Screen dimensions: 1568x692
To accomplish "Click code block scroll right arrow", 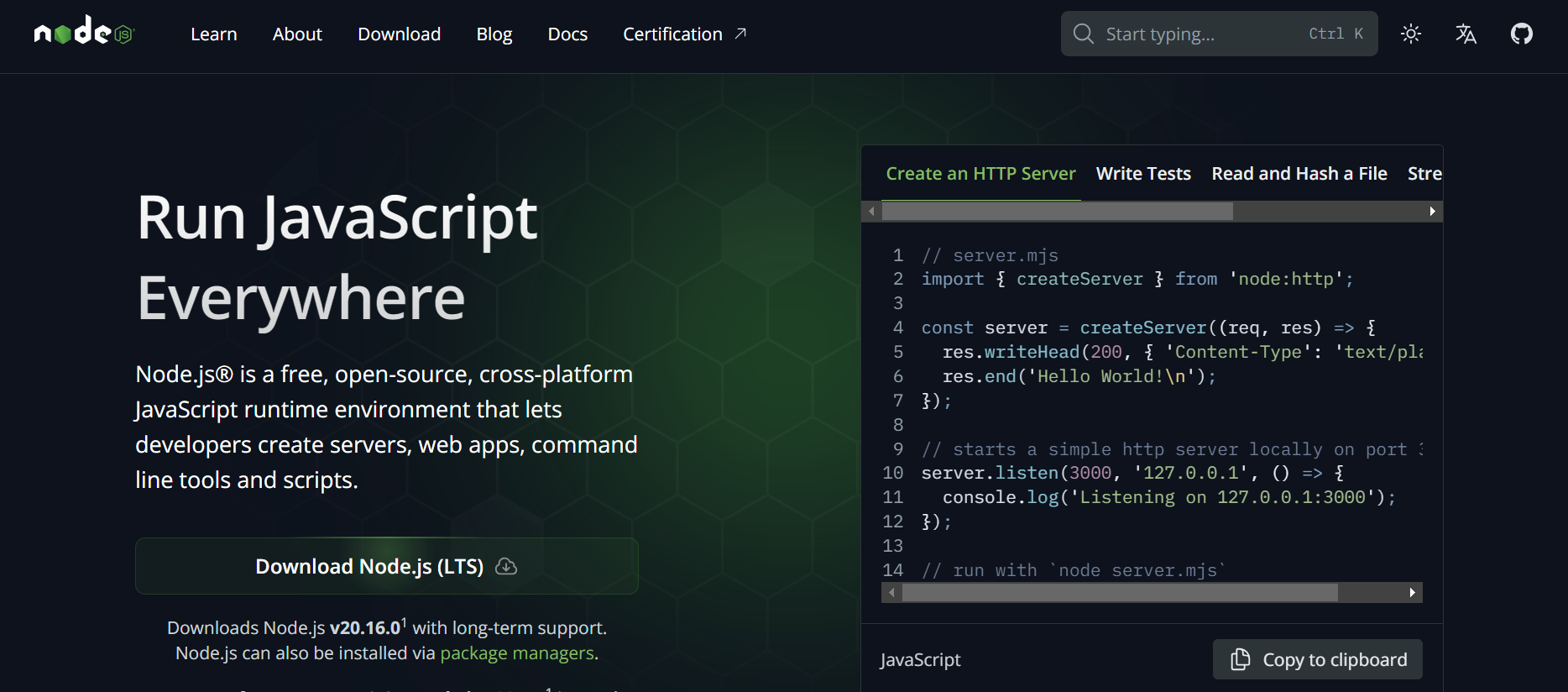I will click(1413, 593).
